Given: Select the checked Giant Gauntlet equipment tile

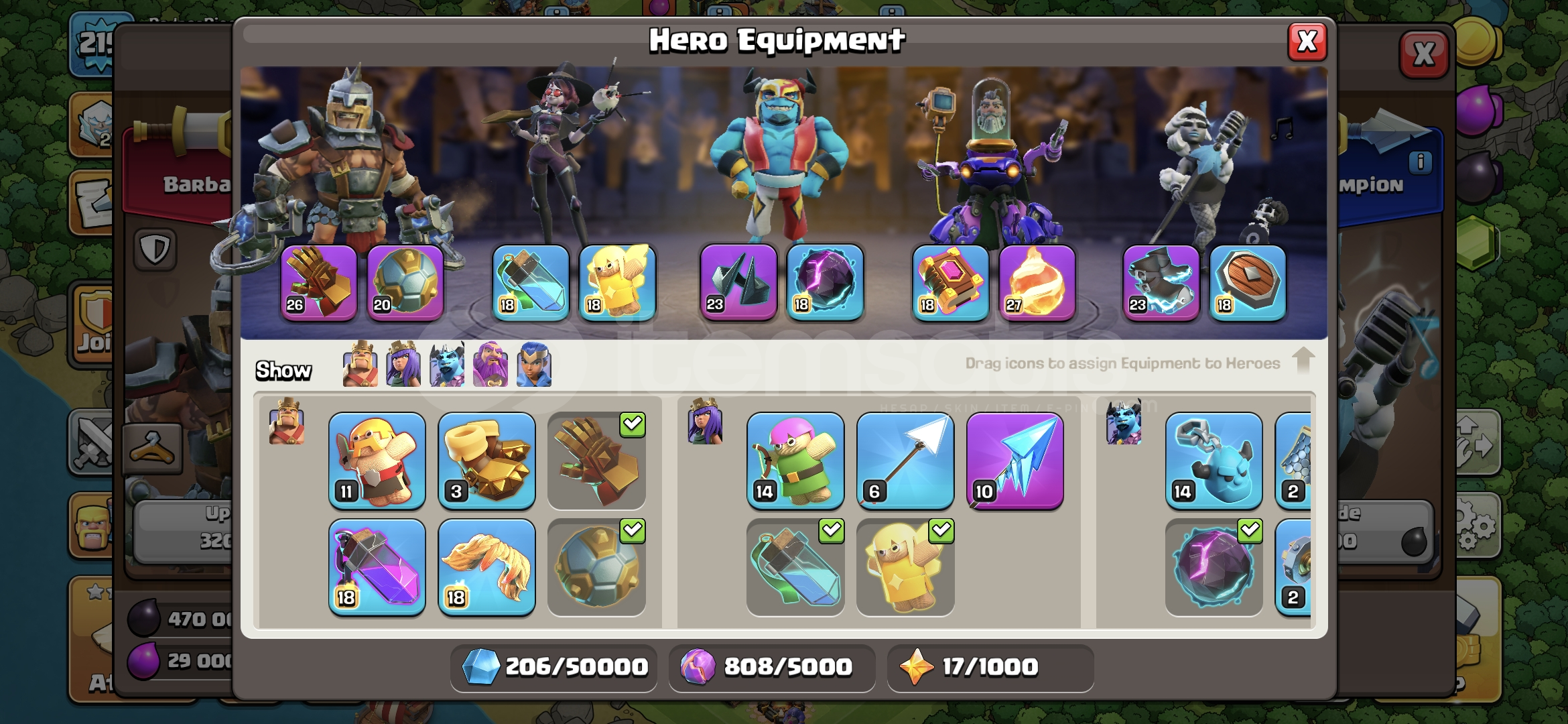Looking at the screenshot, I should pyautogui.click(x=597, y=461).
